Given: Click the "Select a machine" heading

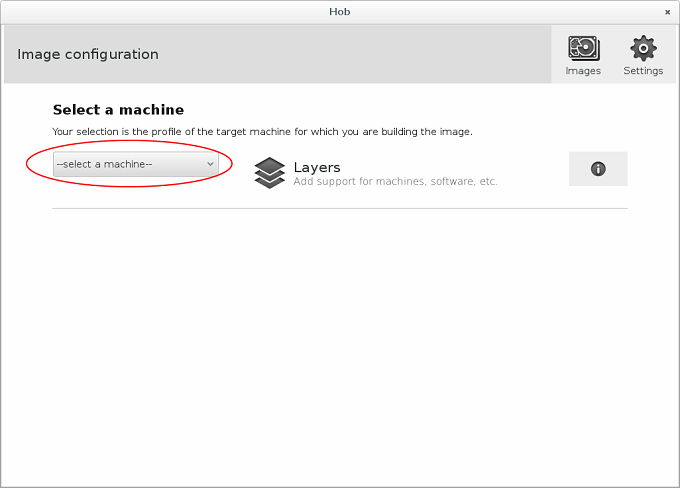Looking at the screenshot, I should click(x=118, y=110).
